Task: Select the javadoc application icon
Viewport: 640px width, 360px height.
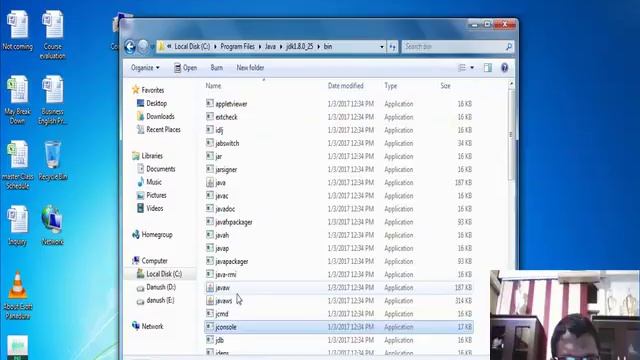Action: point(210,209)
